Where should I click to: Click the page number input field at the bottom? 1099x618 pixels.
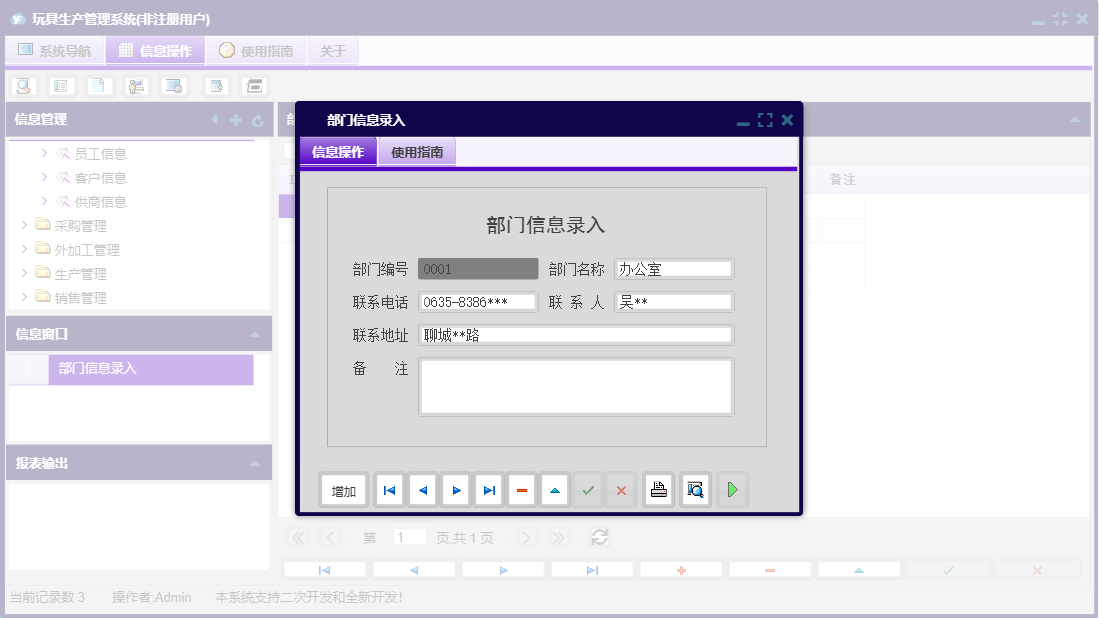coord(409,537)
